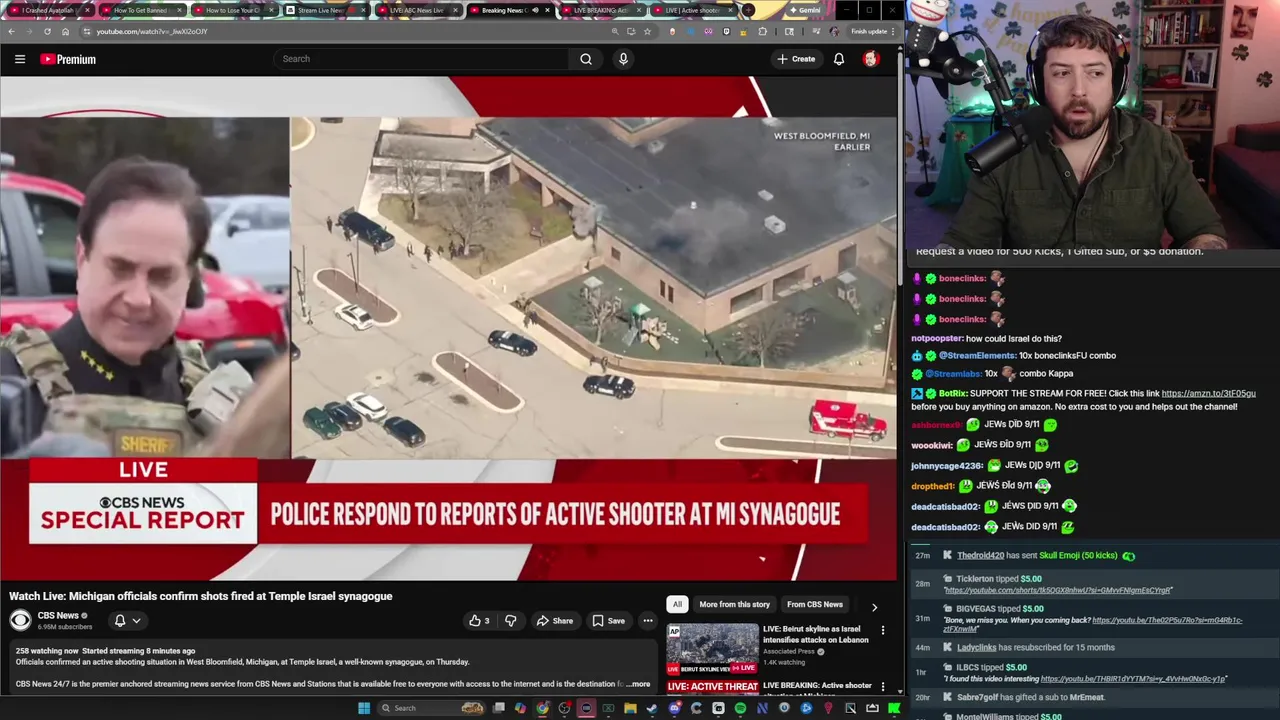Image resolution: width=1280 pixels, height=720 pixels.
Task: Click the taskbar Search box
Action: click(x=430, y=708)
